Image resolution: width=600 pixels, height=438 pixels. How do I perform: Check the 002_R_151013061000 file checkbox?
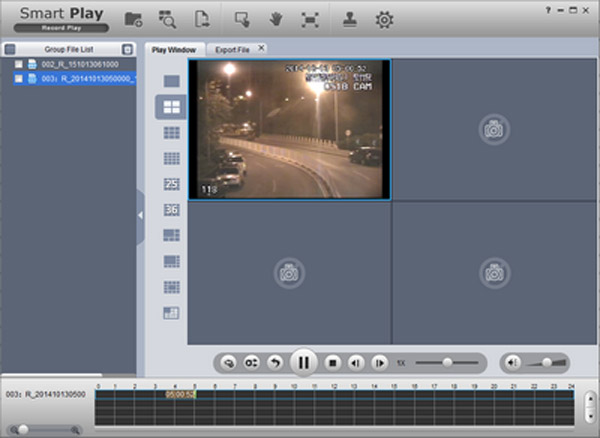pos(19,64)
